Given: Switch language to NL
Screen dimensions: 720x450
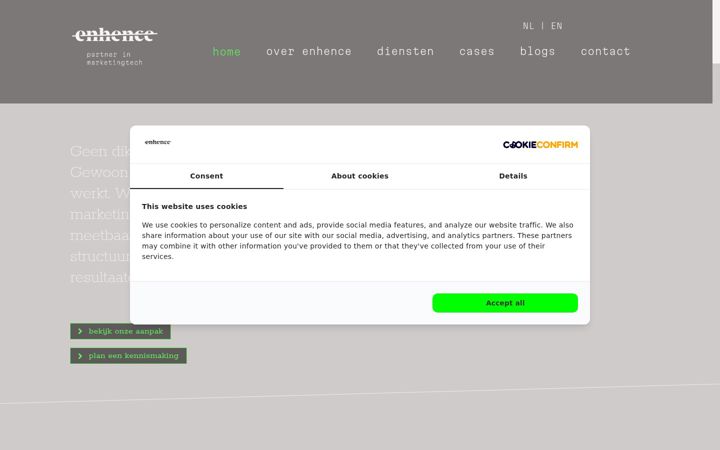Looking at the screenshot, I should click(x=528, y=26).
